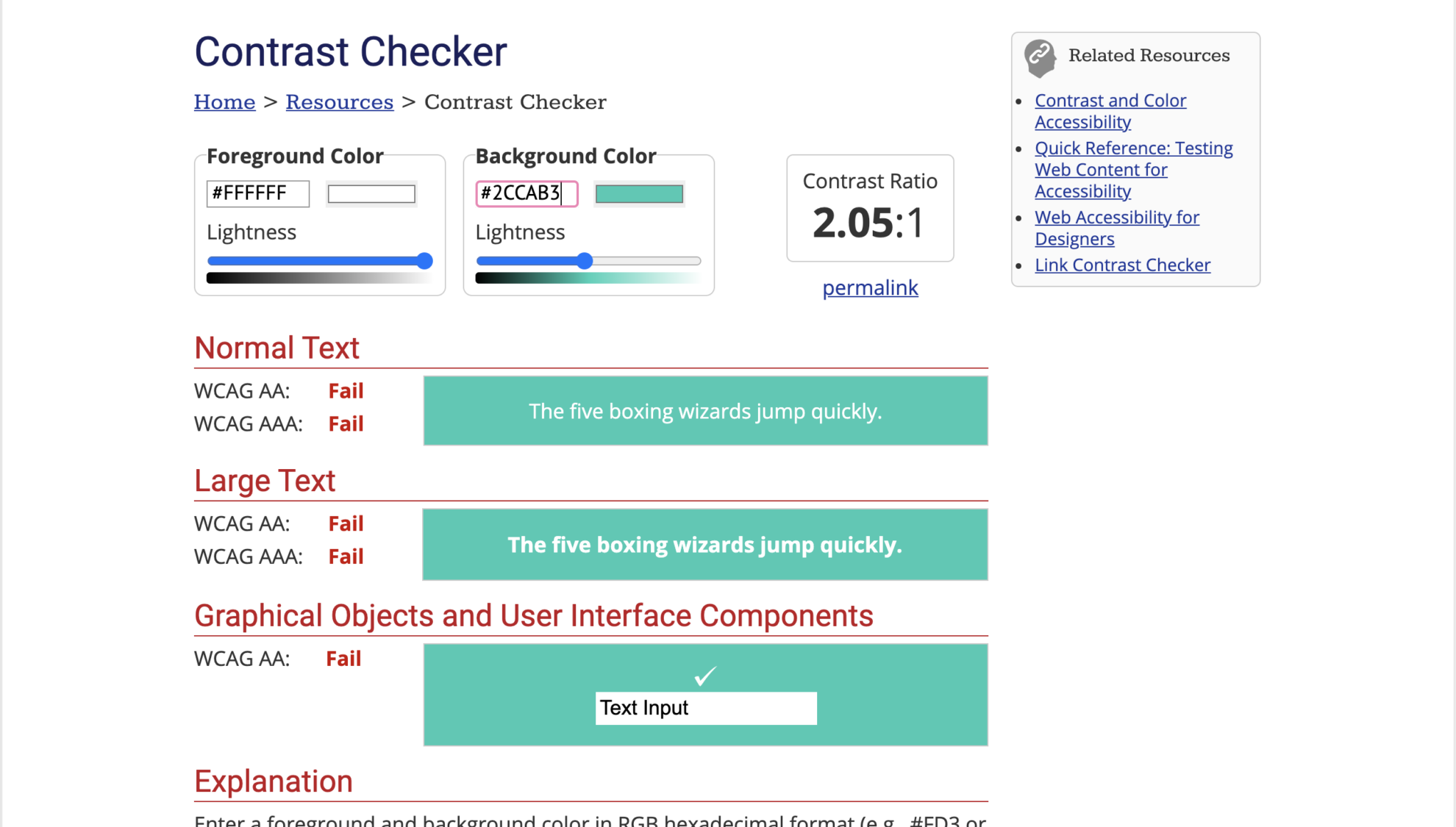Click the background color hex field #2CCAB3
Image resolution: width=1456 pixels, height=827 pixels.
527,193
